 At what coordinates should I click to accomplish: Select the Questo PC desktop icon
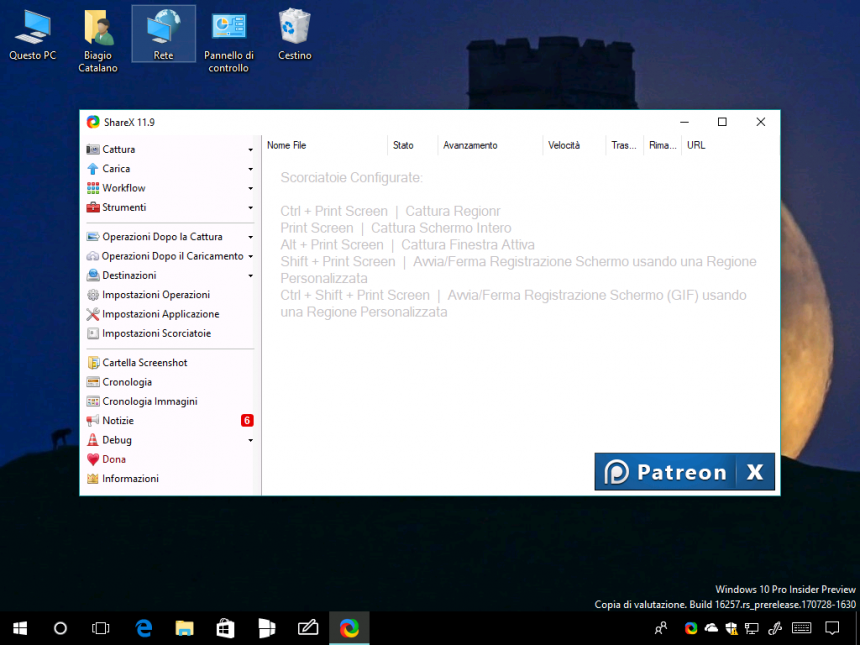point(32,35)
